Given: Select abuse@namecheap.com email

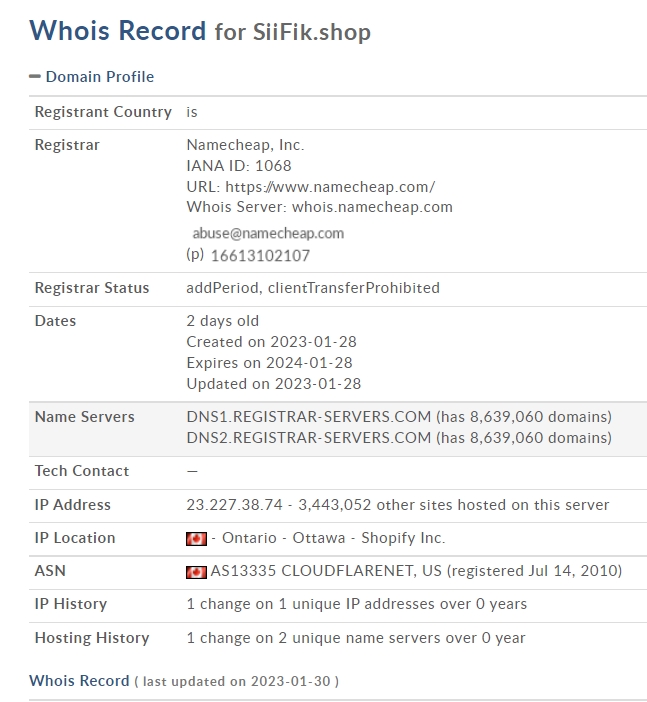Looking at the screenshot, I should [268, 233].
